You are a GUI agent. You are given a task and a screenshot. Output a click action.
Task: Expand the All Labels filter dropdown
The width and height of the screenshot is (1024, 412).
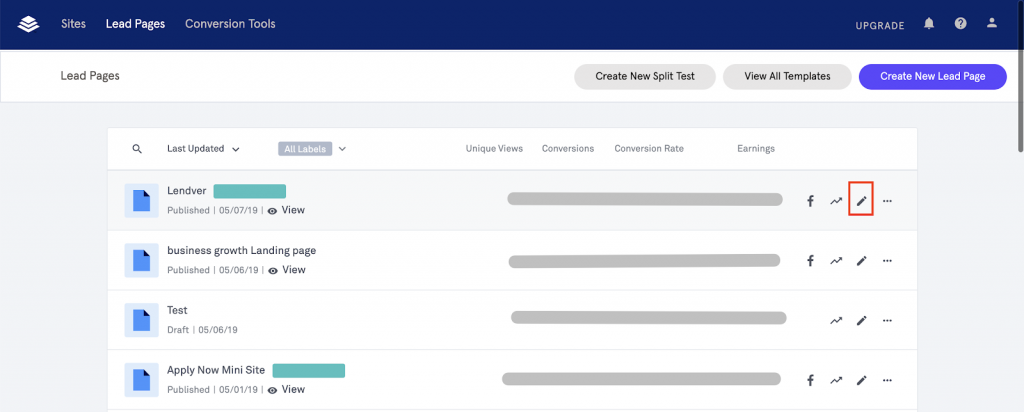coord(312,149)
